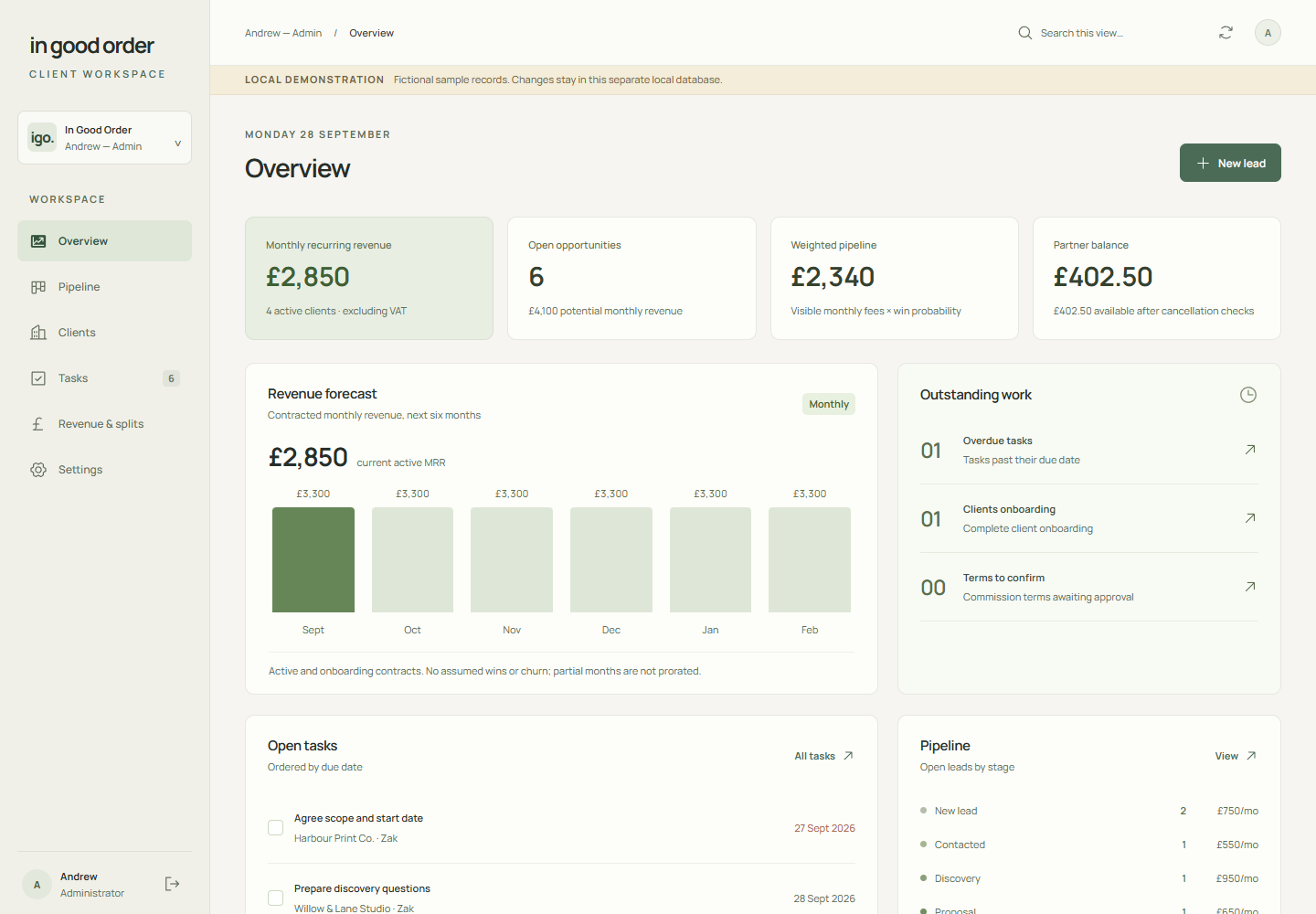
Task: Open the Weighted pipeline card
Action: pos(895,278)
